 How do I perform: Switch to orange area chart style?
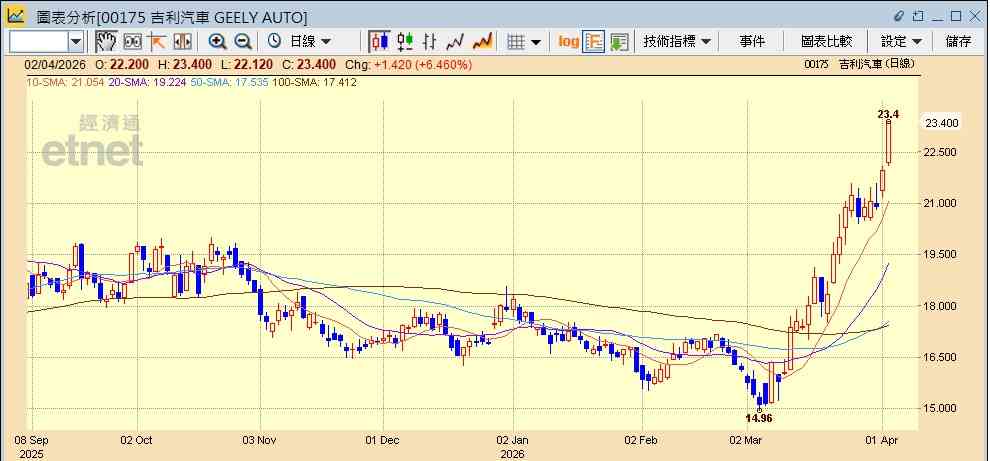coord(482,42)
